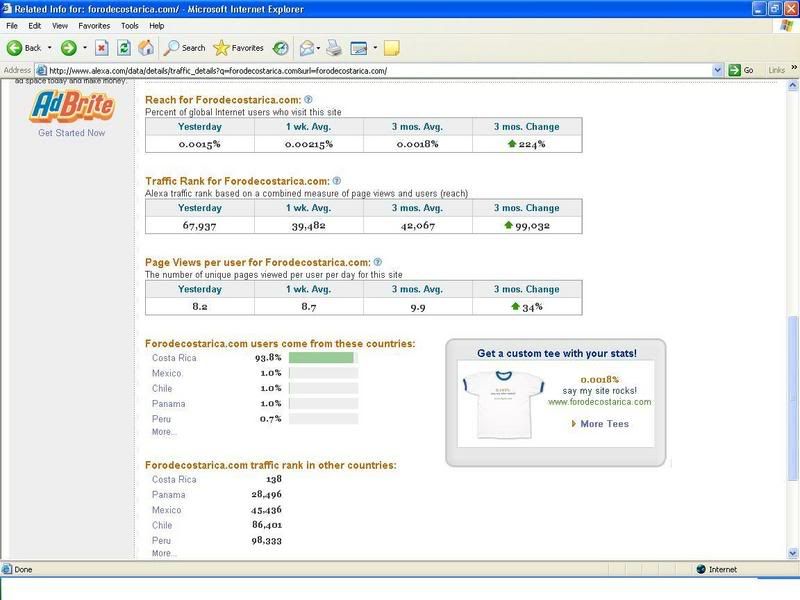Click Peru rank value 98,333
This screenshot has width=800, height=600.
tap(266, 540)
